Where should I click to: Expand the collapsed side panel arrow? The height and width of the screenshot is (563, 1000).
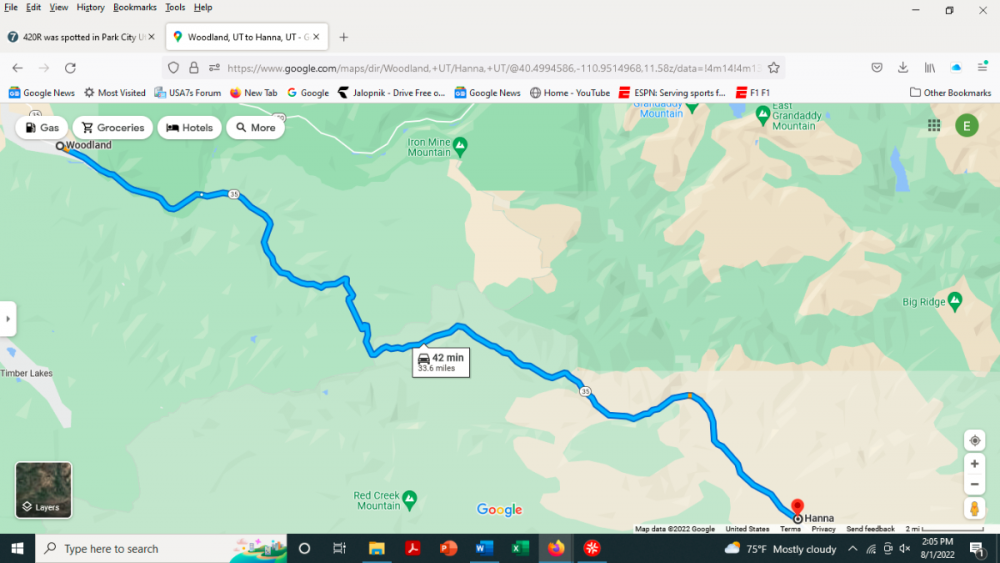coord(8,318)
